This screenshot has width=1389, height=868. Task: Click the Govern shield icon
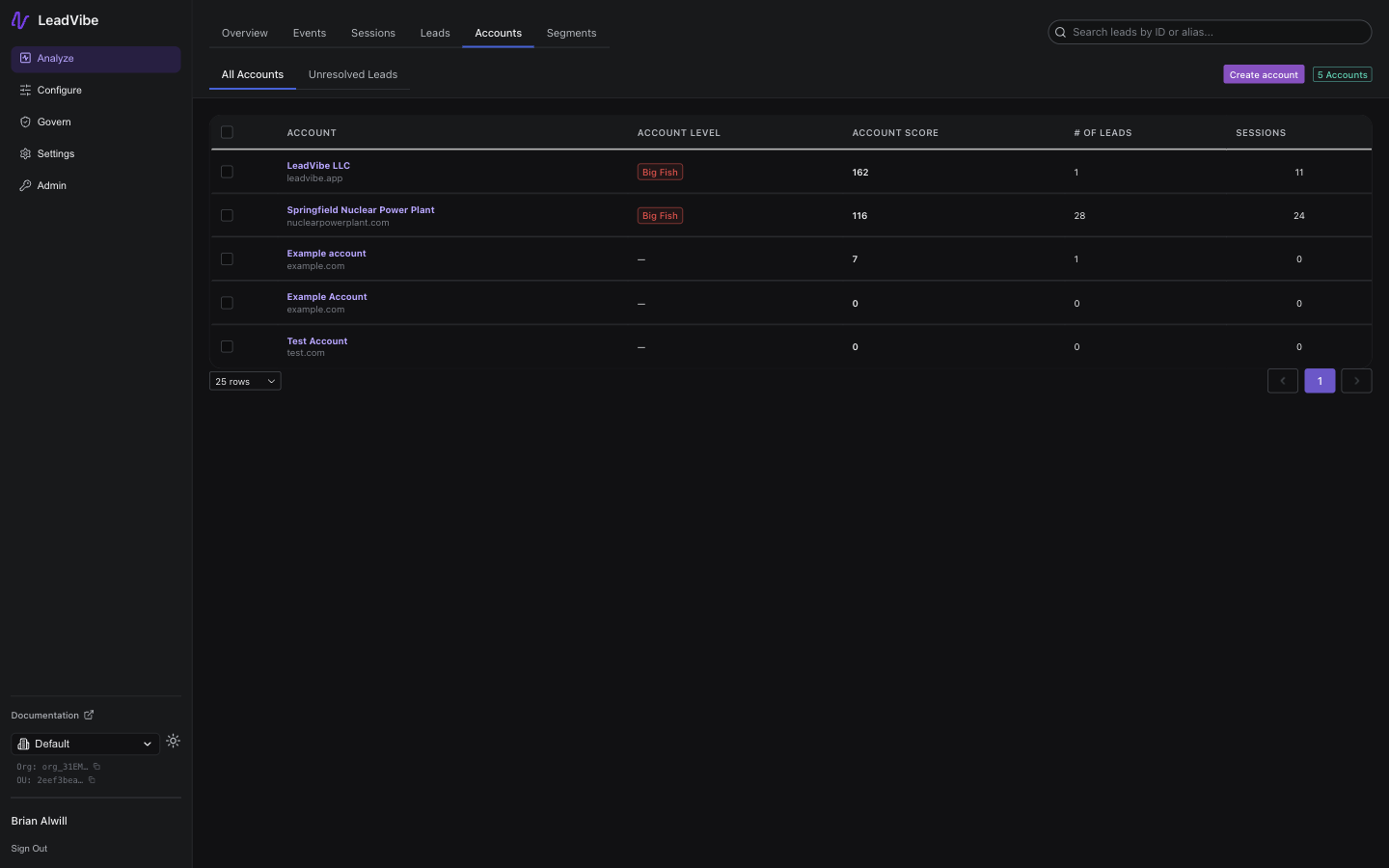(25, 122)
